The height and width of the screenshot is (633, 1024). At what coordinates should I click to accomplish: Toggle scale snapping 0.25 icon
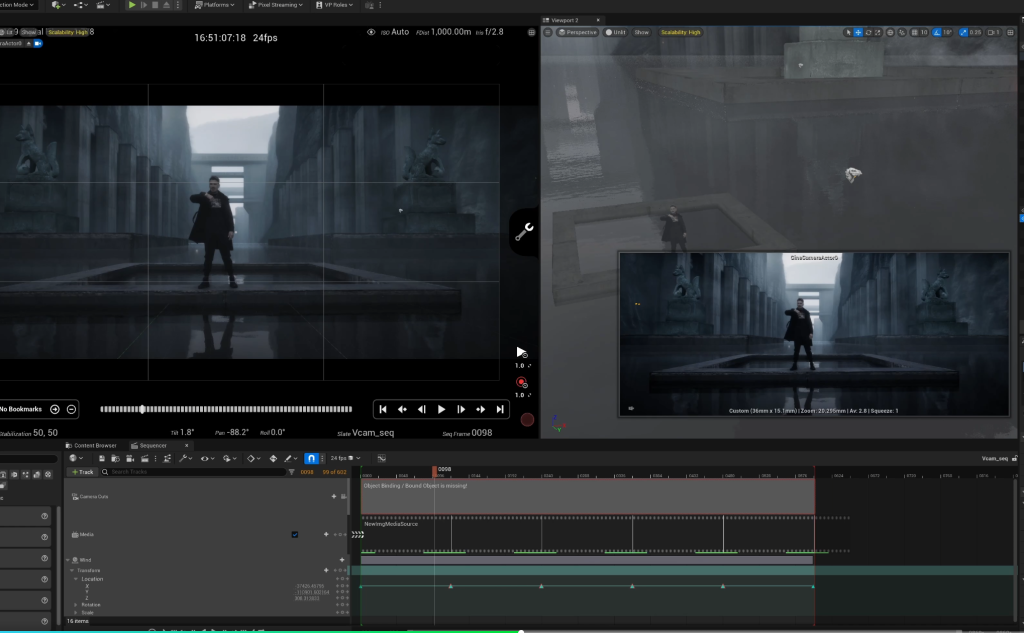tap(963, 32)
